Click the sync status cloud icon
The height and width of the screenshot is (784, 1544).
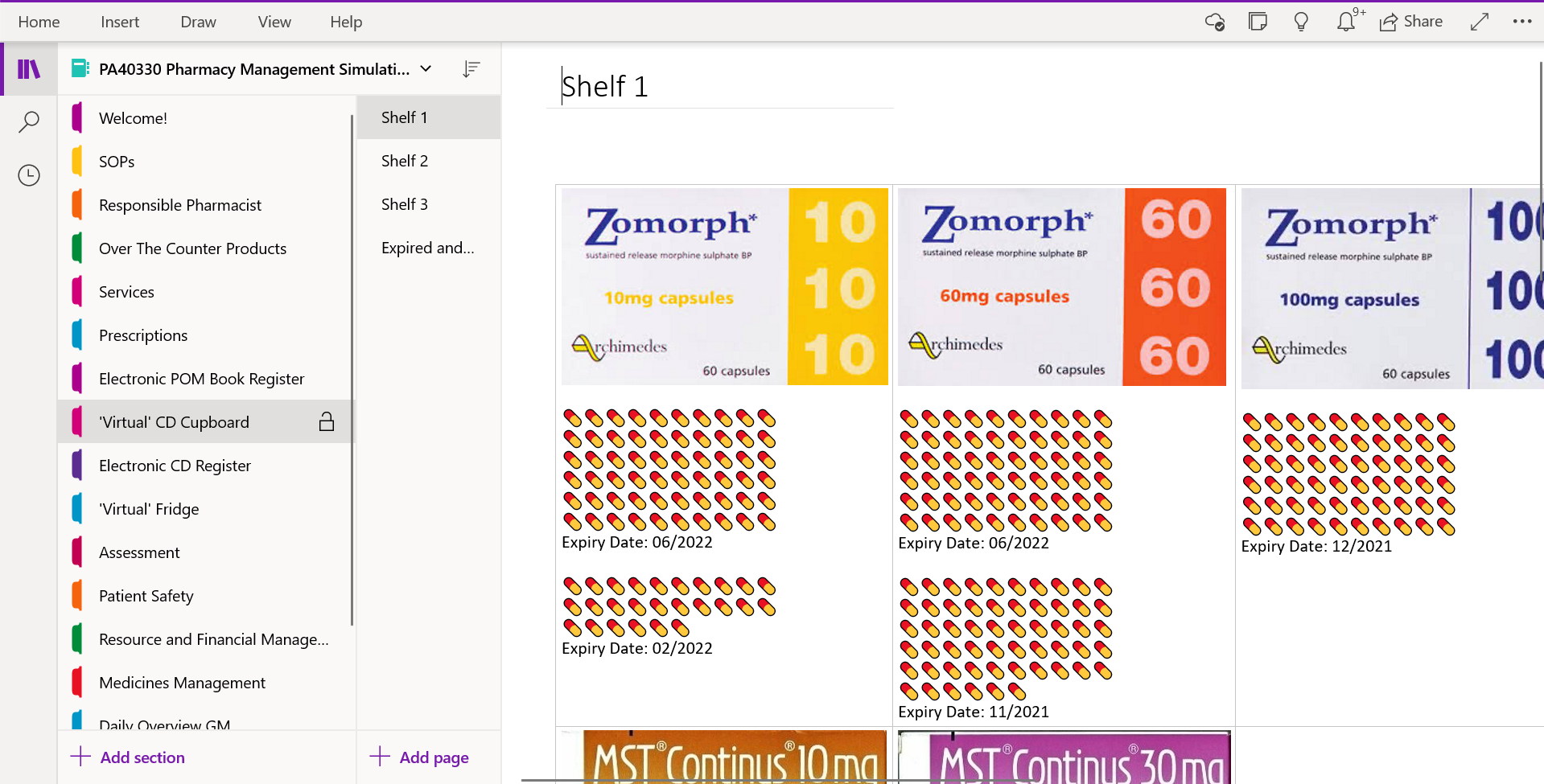click(x=1215, y=22)
